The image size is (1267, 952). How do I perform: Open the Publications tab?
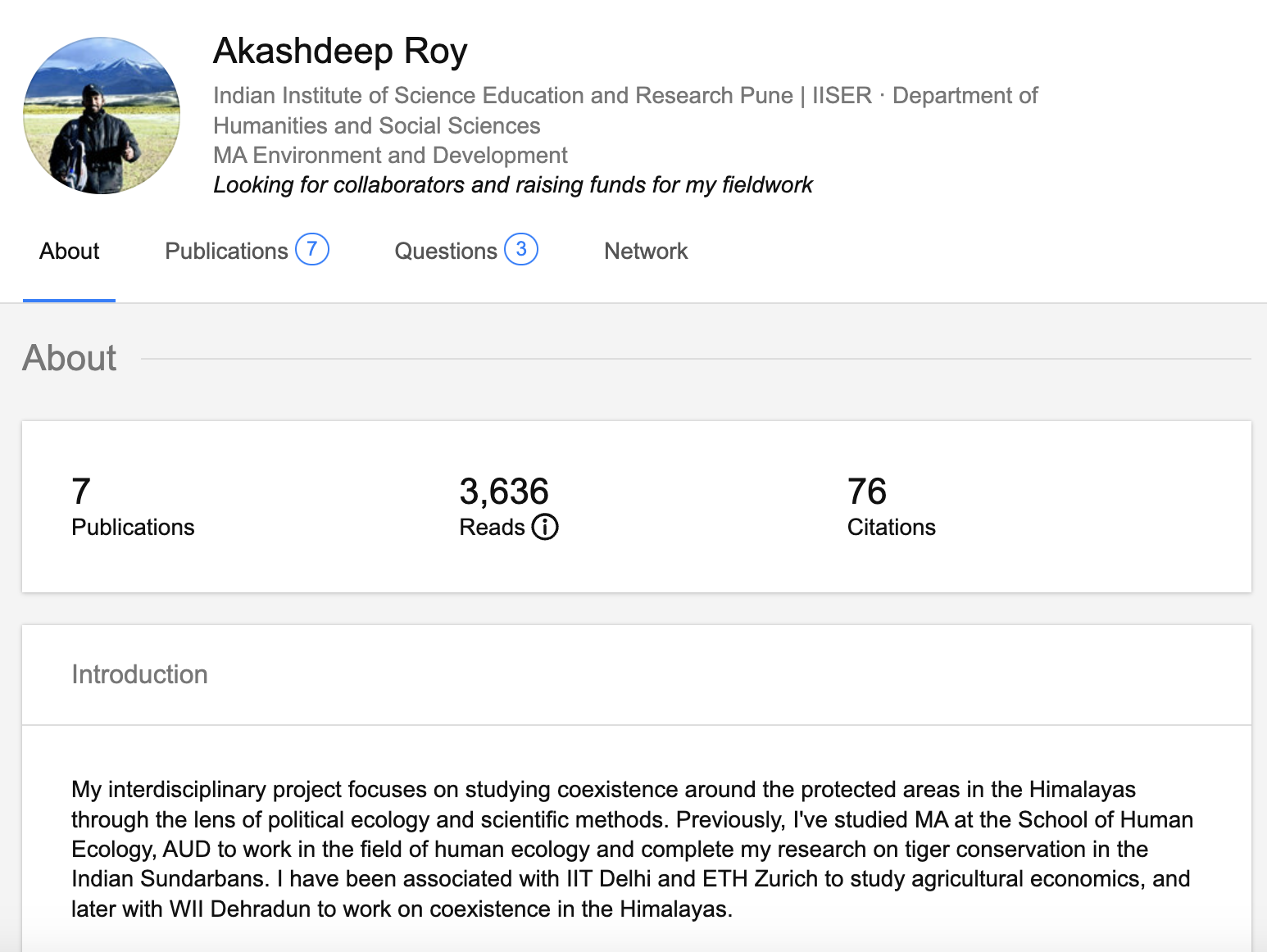click(x=247, y=251)
